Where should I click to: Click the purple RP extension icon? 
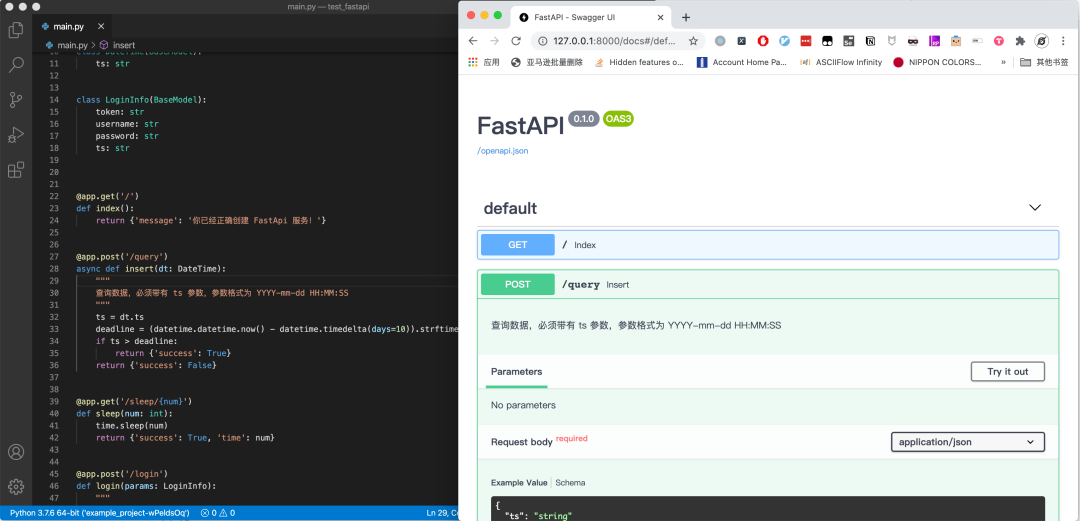(x=935, y=41)
